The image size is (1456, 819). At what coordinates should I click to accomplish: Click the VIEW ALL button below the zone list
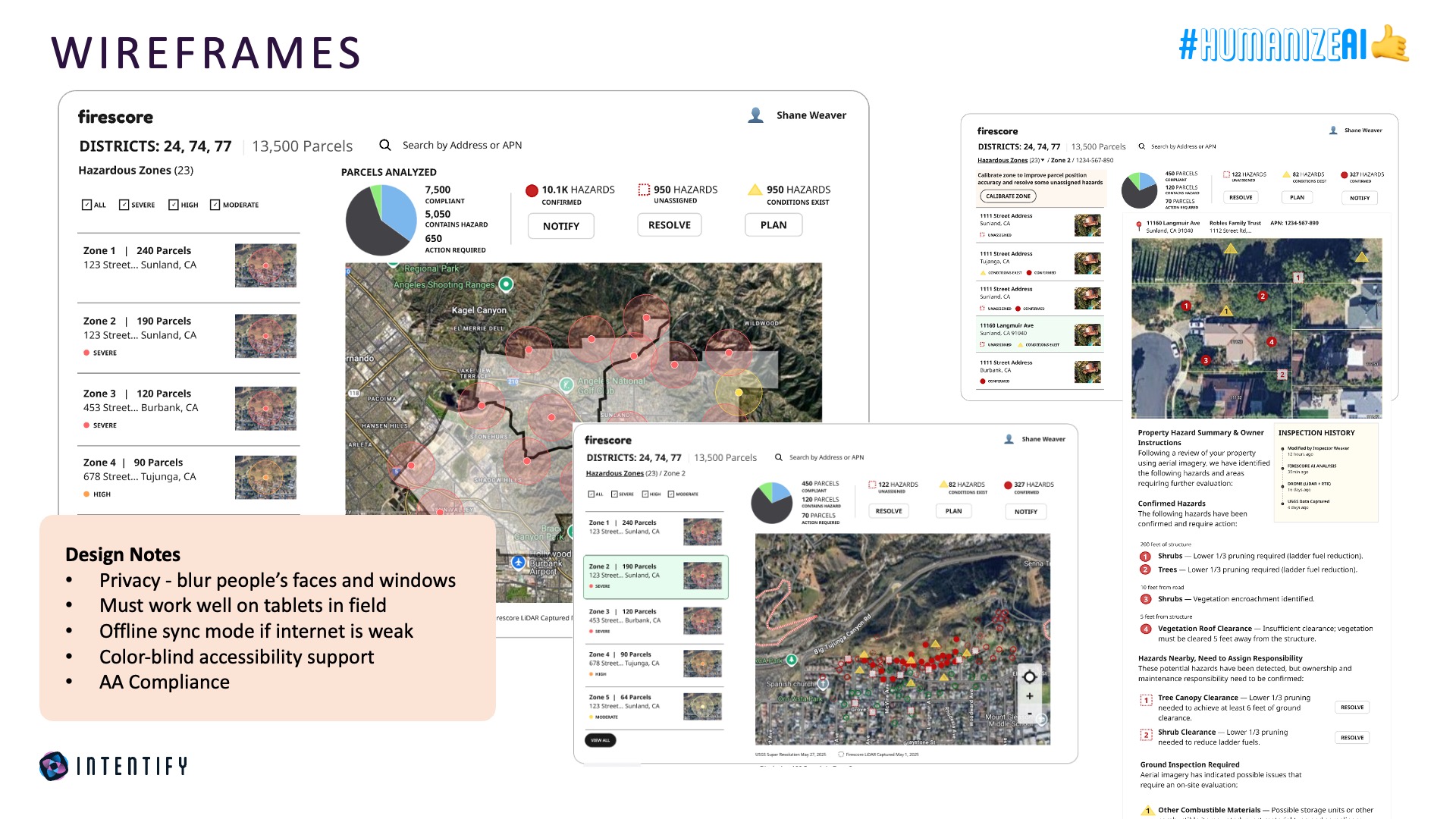(x=600, y=740)
